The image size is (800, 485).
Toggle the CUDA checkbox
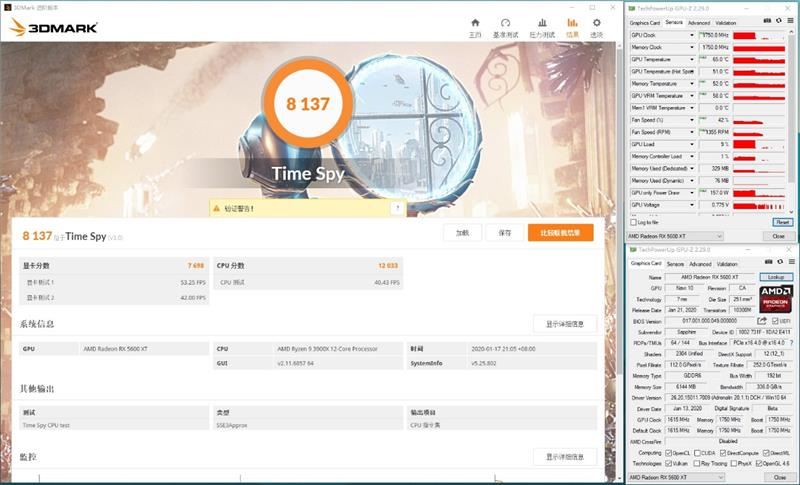tap(697, 453)
